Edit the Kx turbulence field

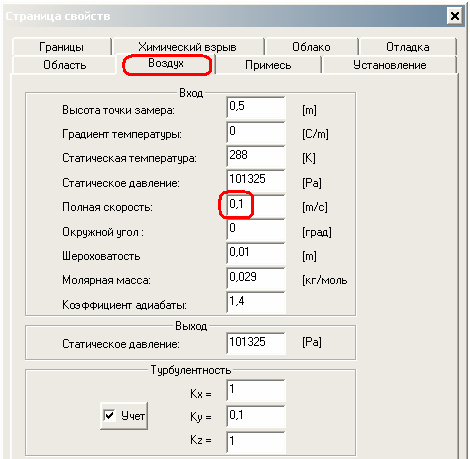256,390
